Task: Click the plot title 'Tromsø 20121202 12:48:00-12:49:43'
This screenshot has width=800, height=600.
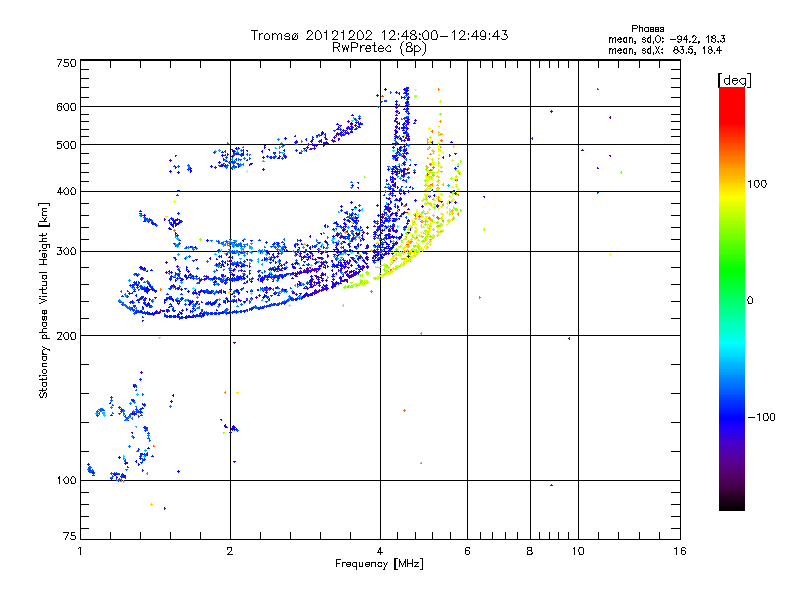Action: tap(379, 35)
